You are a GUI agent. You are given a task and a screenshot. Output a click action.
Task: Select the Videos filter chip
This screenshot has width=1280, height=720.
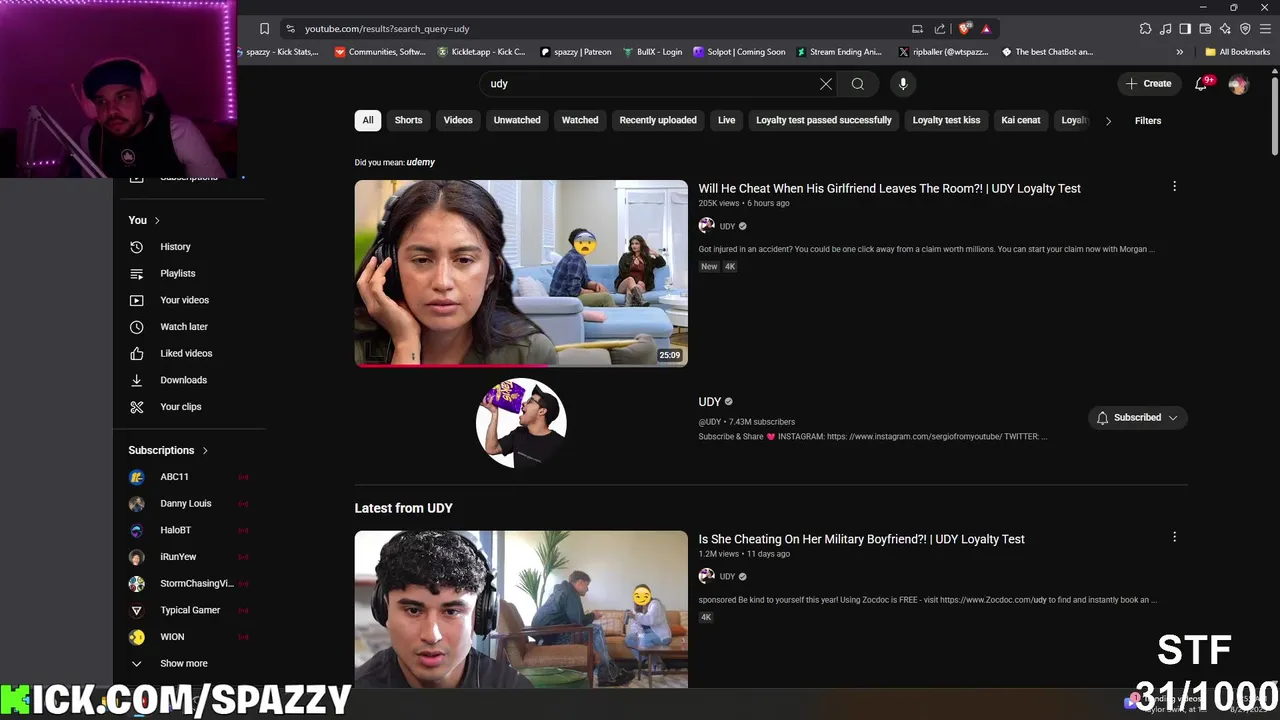458,120
